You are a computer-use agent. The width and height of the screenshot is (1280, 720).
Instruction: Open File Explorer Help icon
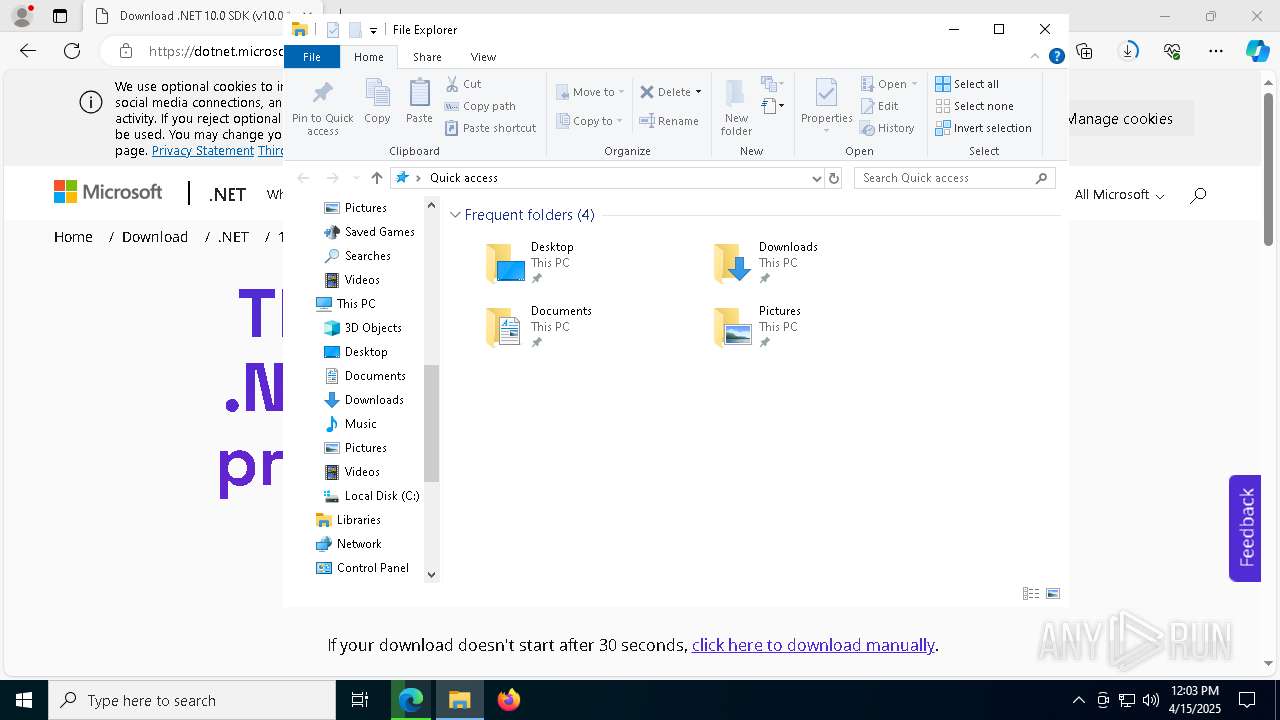(x=1056, y=57)
